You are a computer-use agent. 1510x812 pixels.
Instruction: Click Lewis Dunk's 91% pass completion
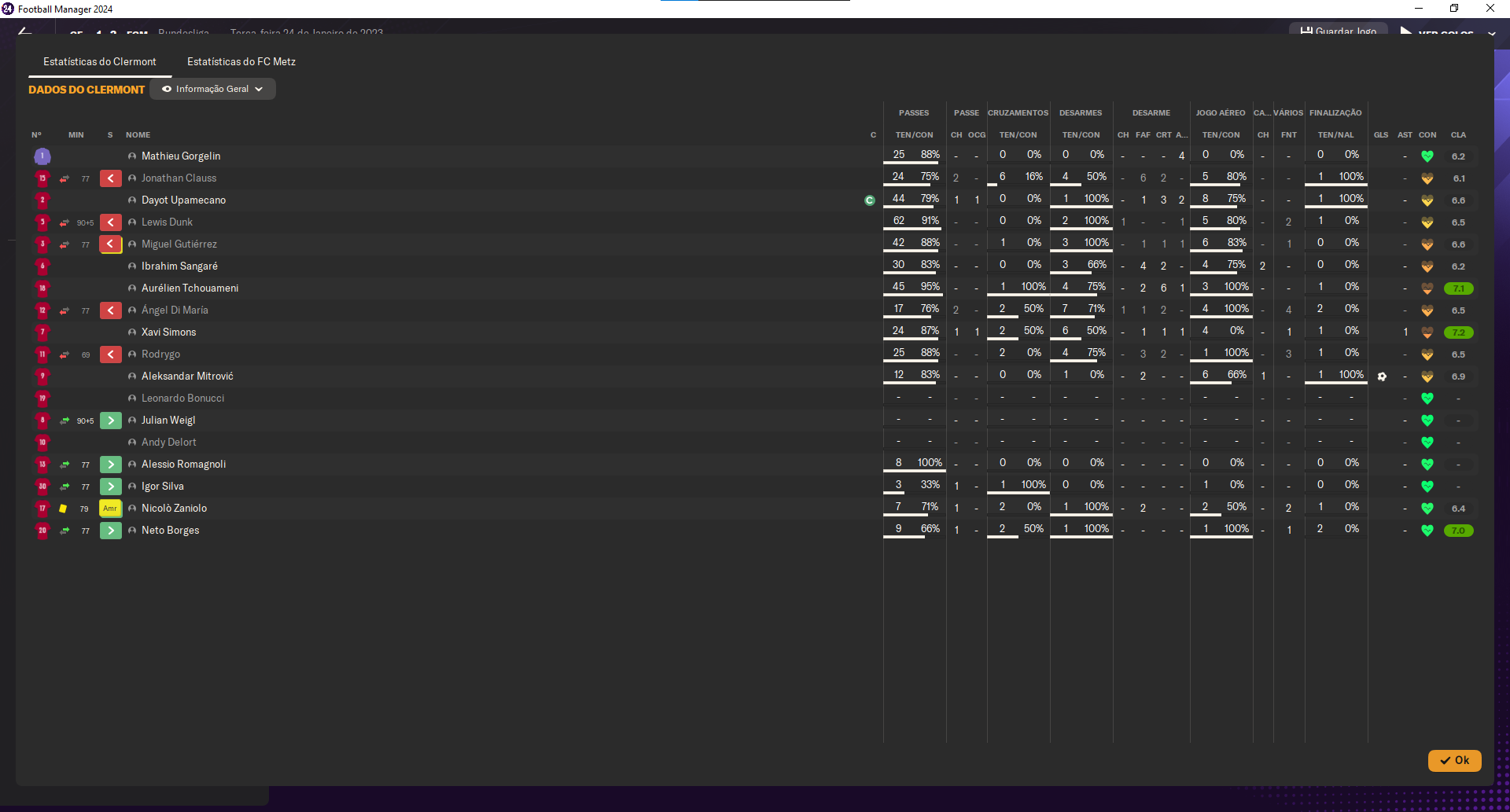click(930, 221)
